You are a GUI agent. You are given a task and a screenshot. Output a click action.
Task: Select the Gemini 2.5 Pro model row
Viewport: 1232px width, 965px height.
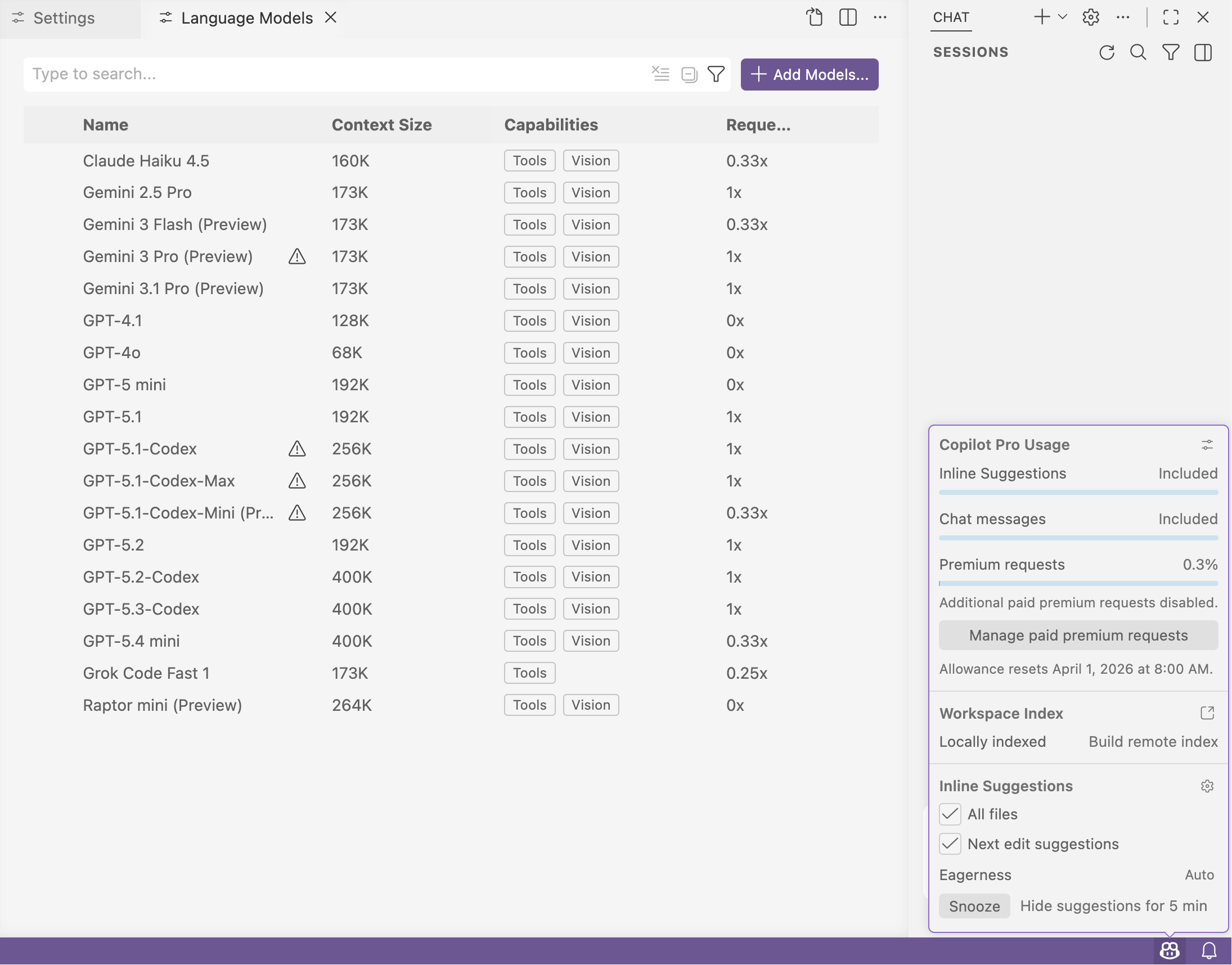tap(451, 193)
